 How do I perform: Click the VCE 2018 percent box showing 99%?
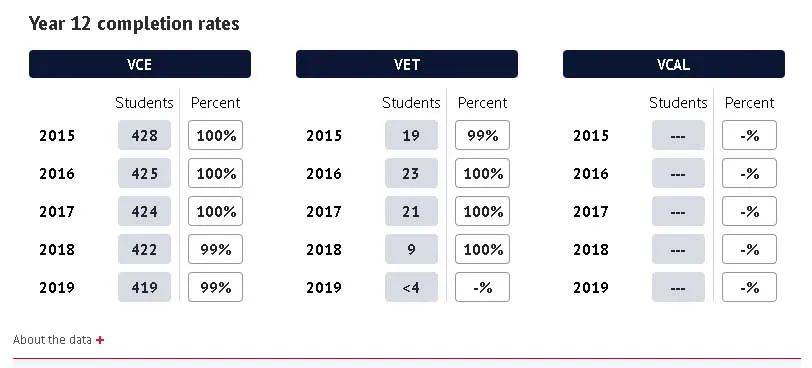point(215,249)
